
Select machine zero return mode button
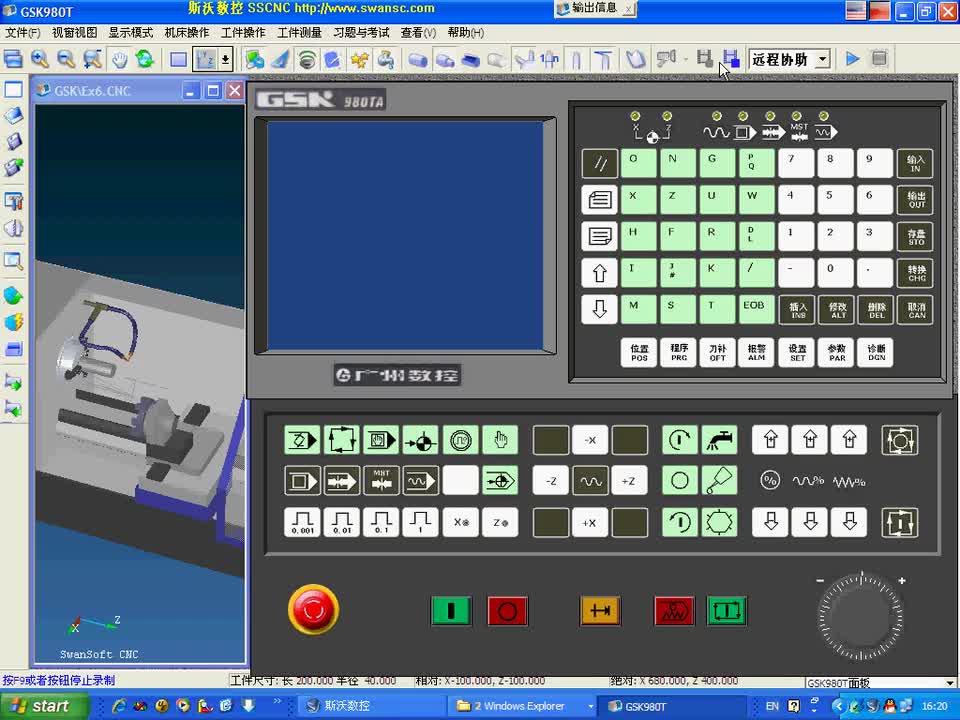(x=421, y=440)
